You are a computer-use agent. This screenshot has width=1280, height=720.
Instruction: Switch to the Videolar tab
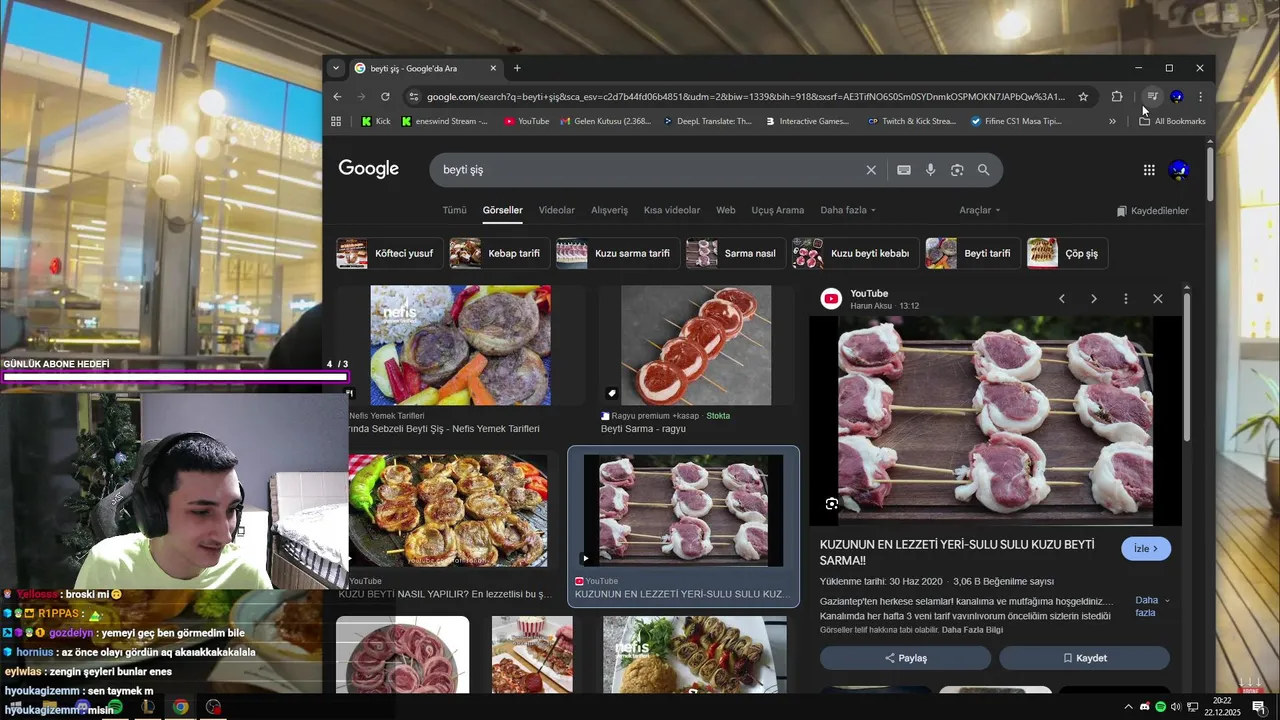(x=557, y=210)
